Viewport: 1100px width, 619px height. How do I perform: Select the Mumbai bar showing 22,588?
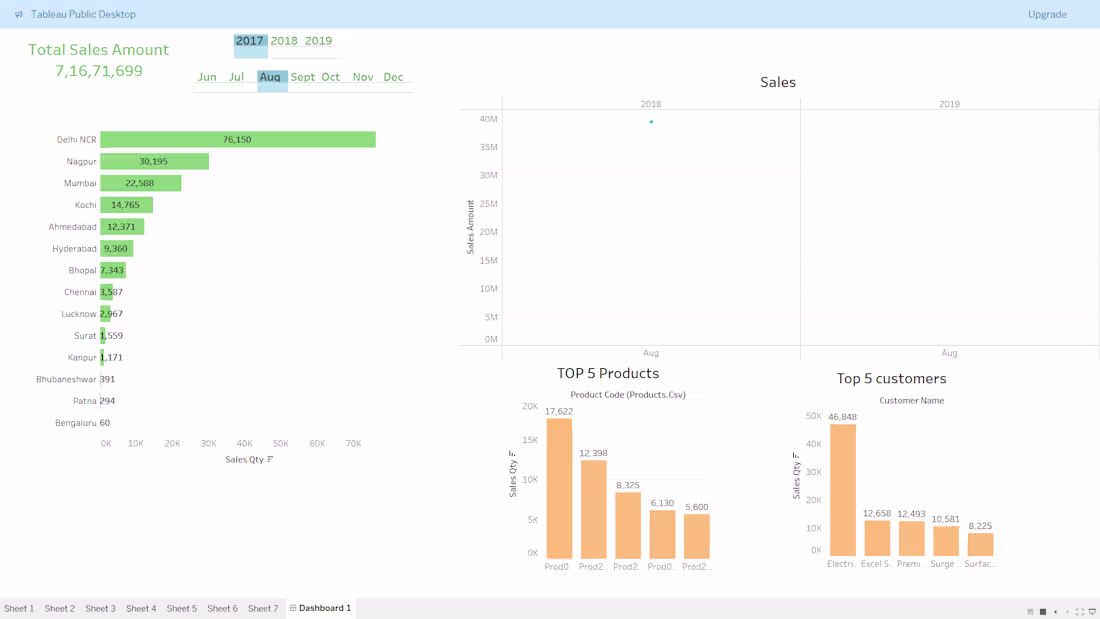click(x=140, y=183)
